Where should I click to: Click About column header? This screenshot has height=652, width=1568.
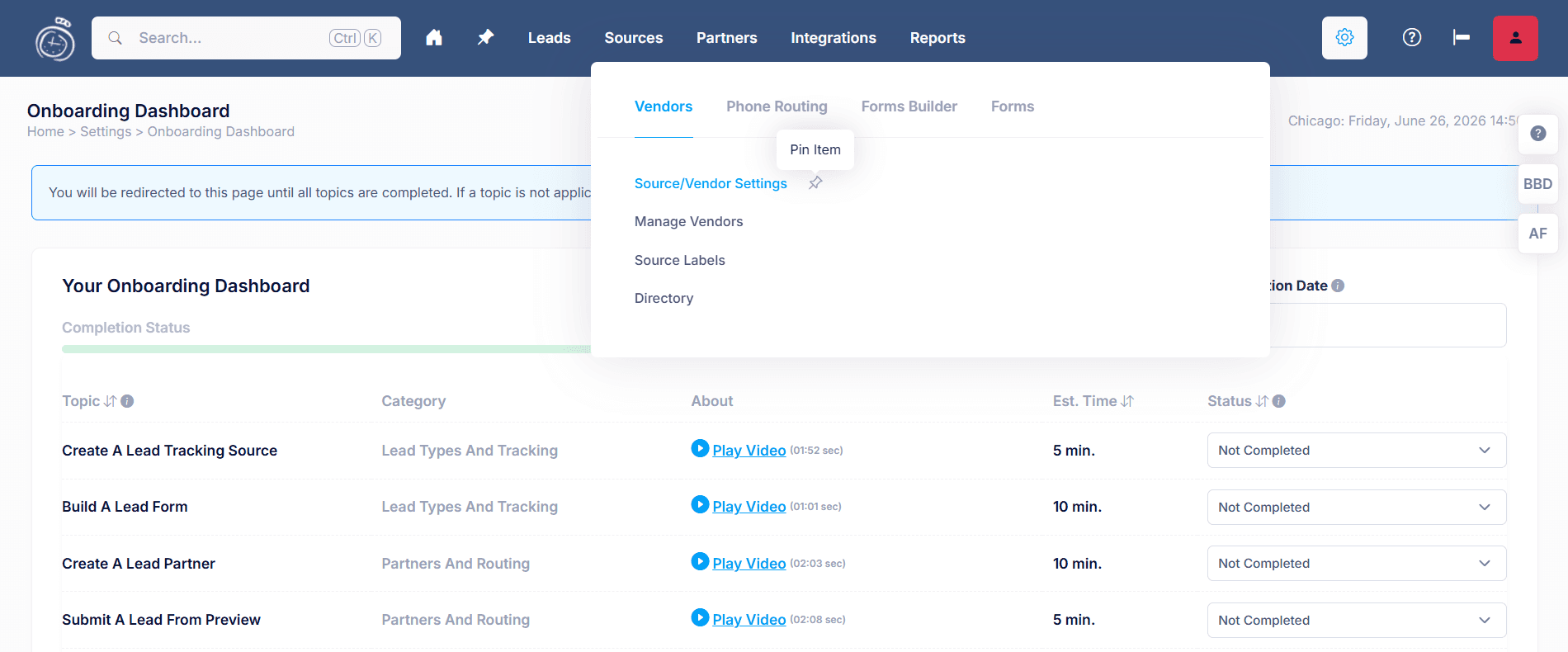(x=712, y=401)
